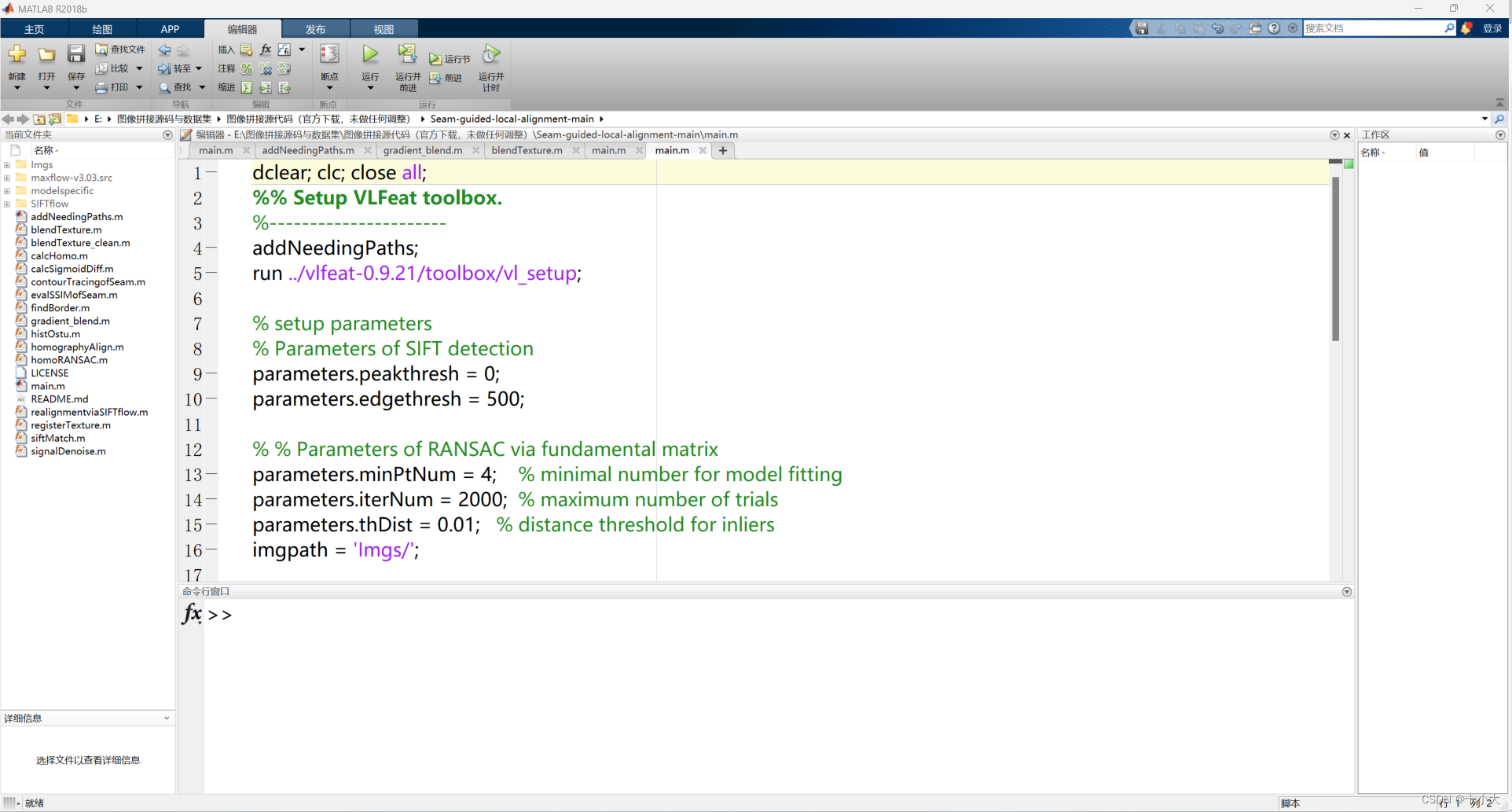
Task: Open the 转至 dropdown arrow
Action: point(199,68)
